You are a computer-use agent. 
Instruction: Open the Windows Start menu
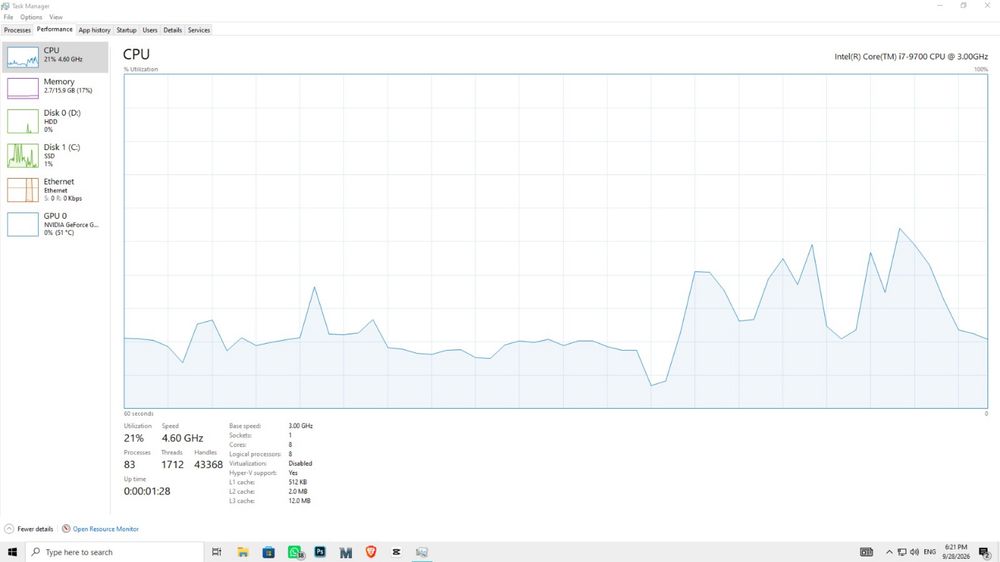pyautogui.click(x=12, y=552)
